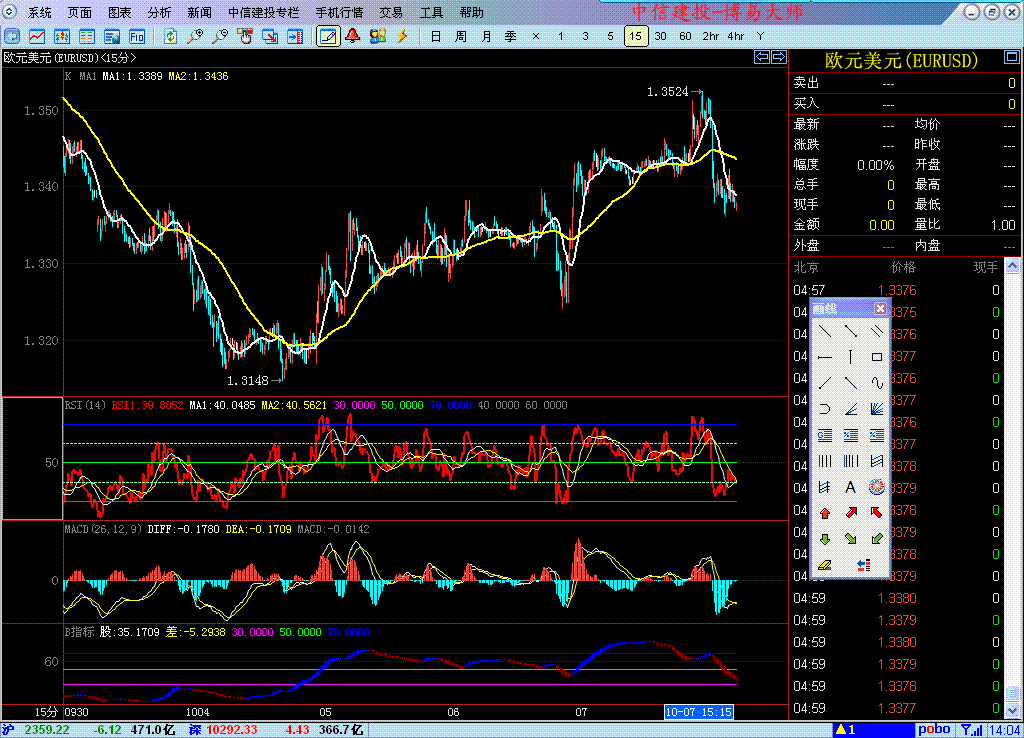
Task: Click the scroll-down arrow of tick list
Action: 1013,709
